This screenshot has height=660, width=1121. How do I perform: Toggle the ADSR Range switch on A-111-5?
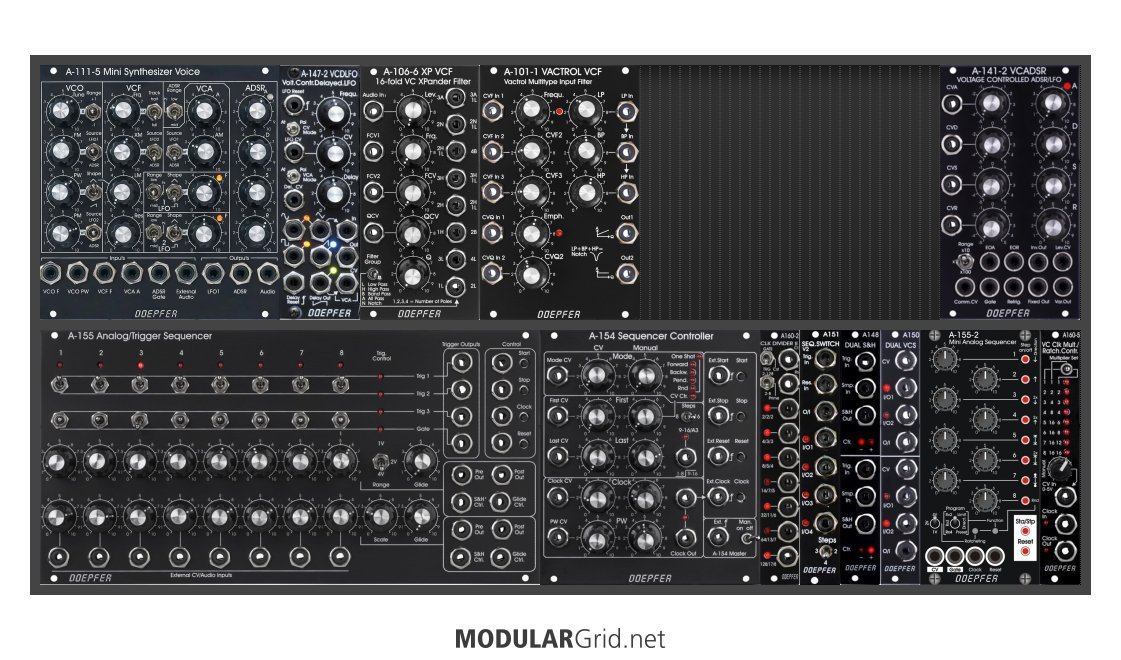click(x=174, y=112)
